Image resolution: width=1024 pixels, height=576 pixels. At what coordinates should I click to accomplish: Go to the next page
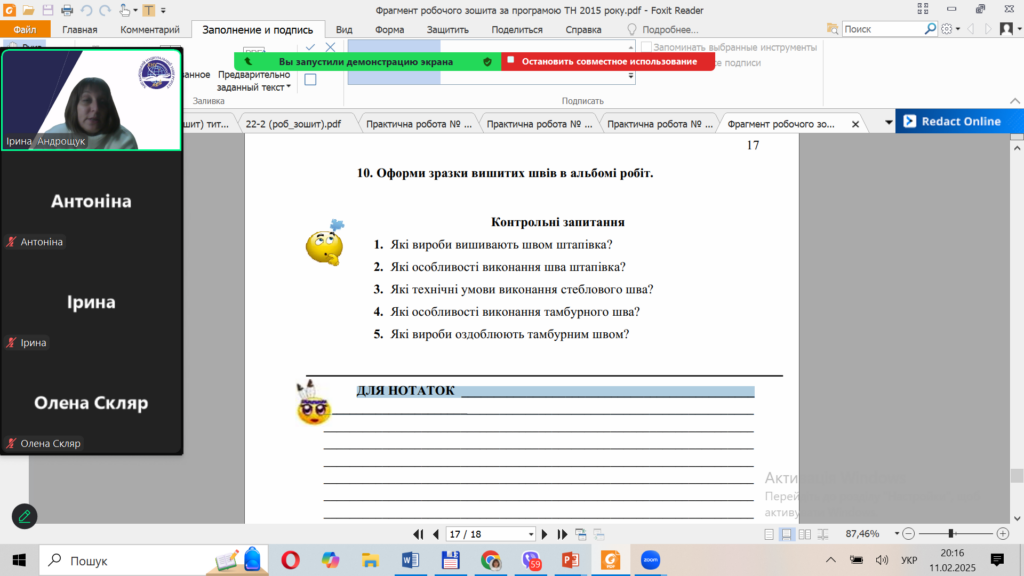coord(545,534)
